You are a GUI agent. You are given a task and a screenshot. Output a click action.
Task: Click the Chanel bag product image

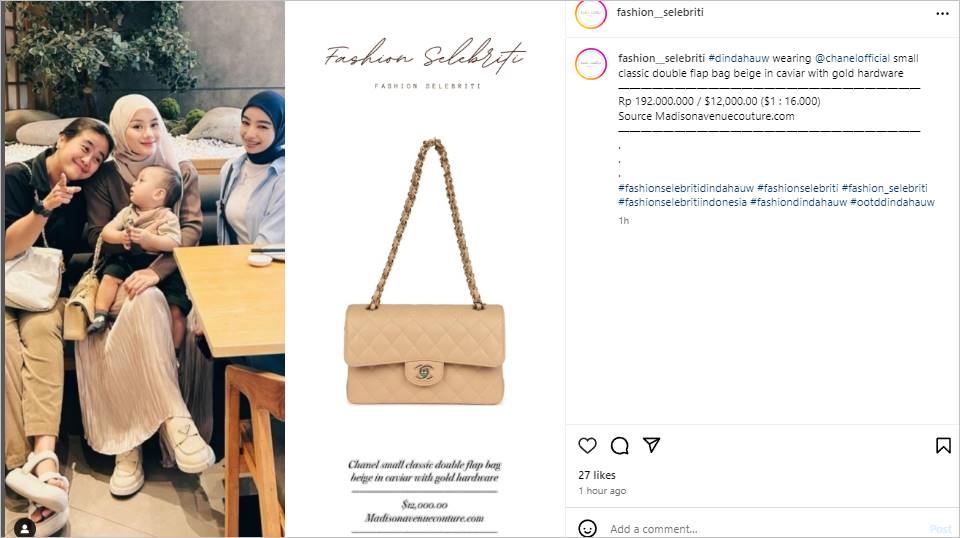click(424, 272)
